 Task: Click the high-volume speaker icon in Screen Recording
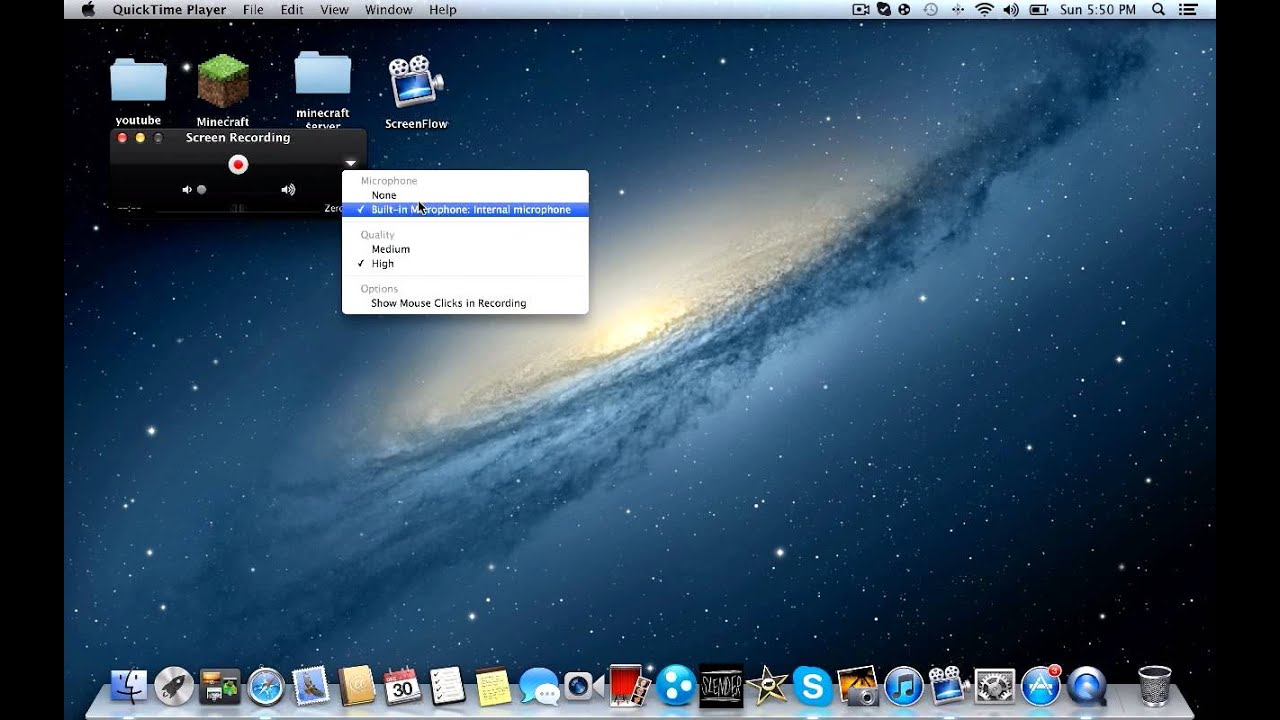click(x=288, y=189)
